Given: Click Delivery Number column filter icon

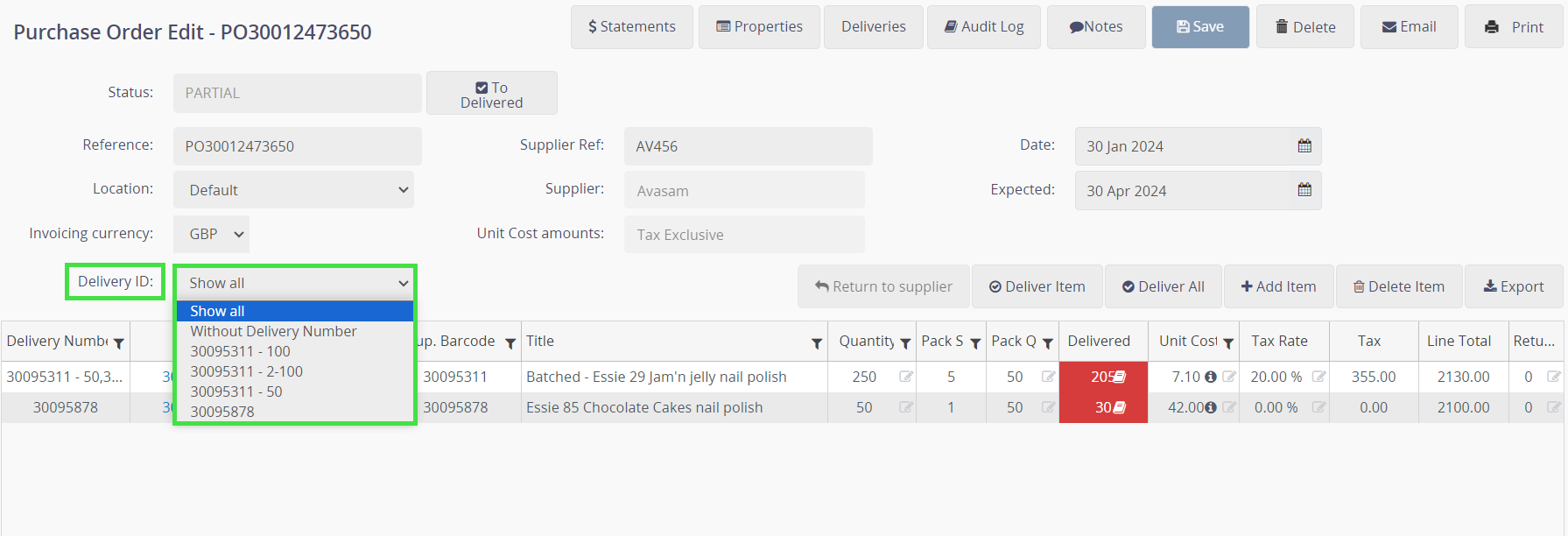Looking at the screenshot, I should (x=118, y=343).
